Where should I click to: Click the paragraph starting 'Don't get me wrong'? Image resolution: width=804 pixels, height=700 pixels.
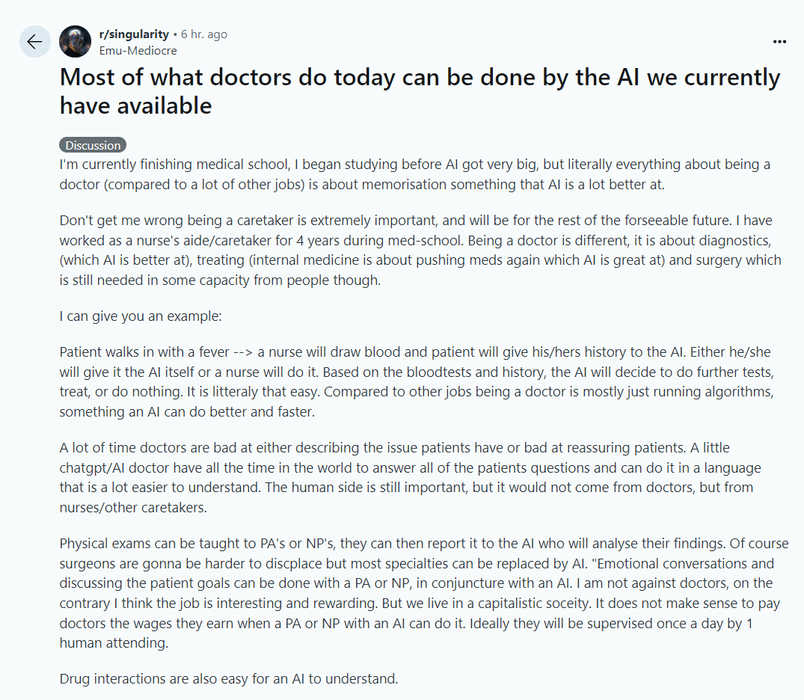400,251
